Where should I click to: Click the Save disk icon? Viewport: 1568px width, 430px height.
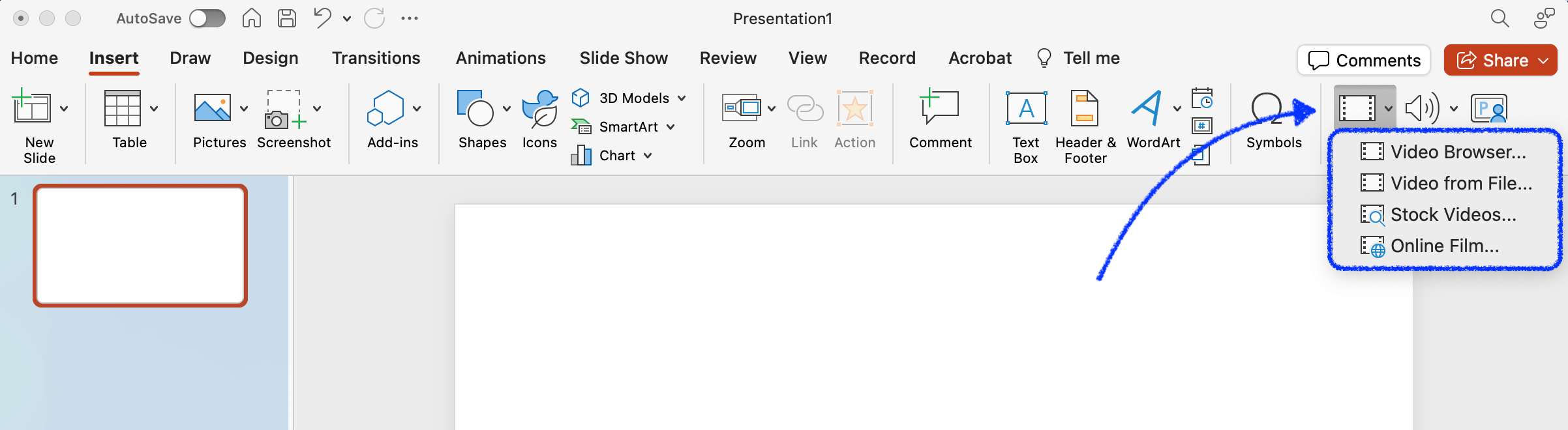(287, 18)
